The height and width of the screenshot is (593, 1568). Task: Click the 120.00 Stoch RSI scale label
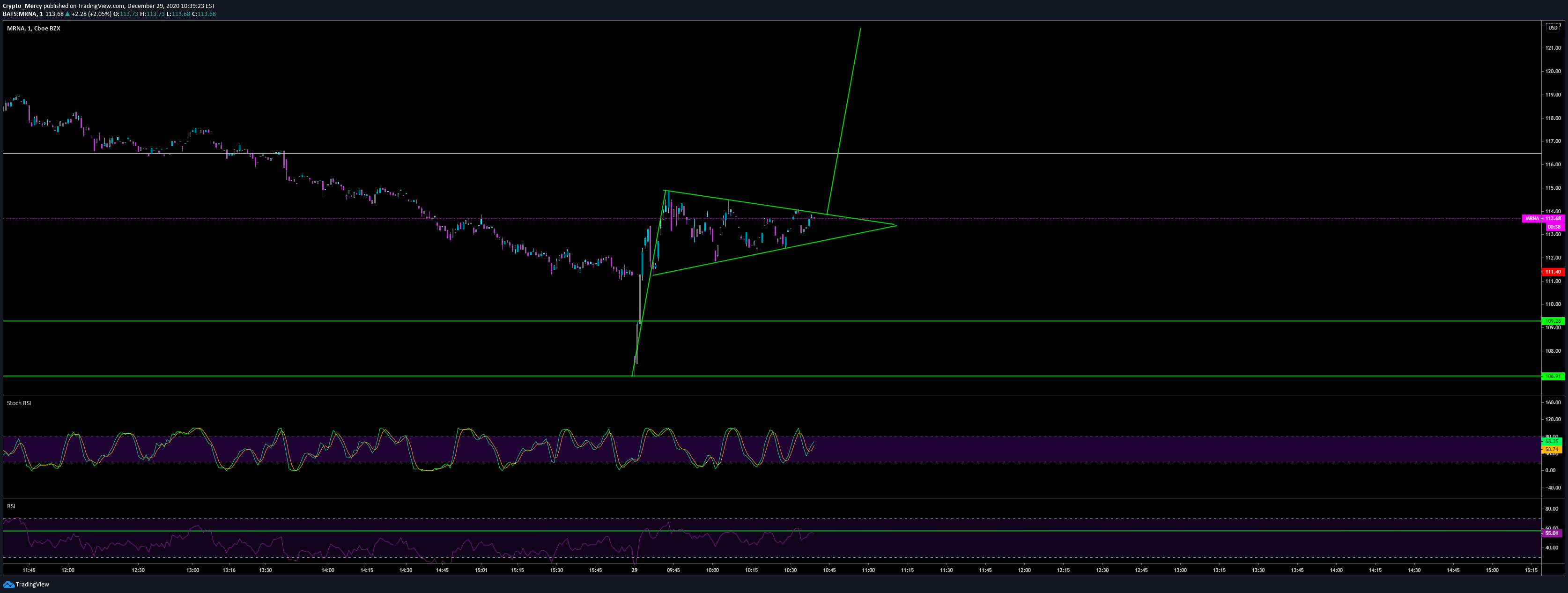[1553, 420]
